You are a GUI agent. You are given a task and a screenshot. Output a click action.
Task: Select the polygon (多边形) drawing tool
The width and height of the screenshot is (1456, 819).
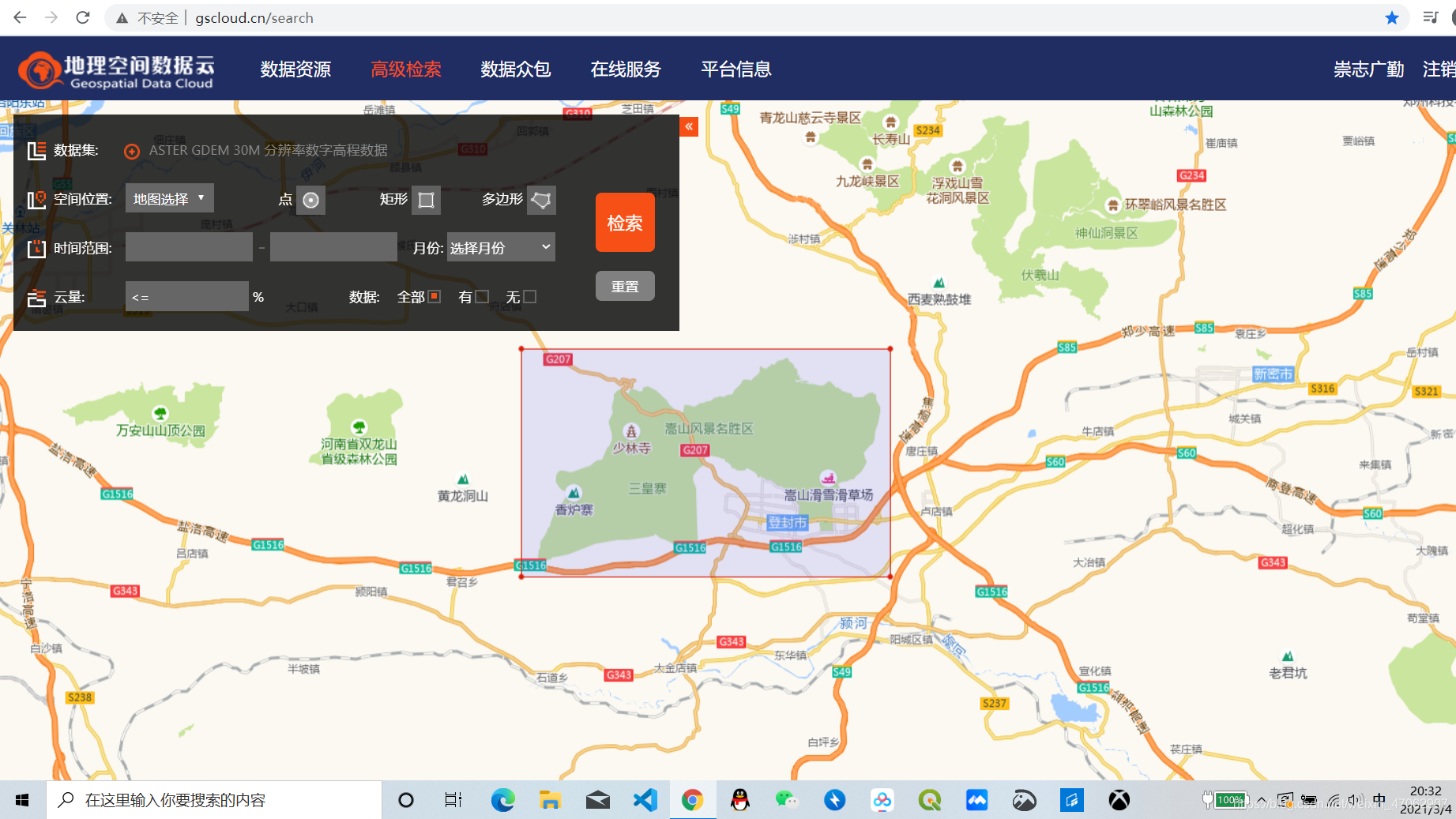(541, 200)
